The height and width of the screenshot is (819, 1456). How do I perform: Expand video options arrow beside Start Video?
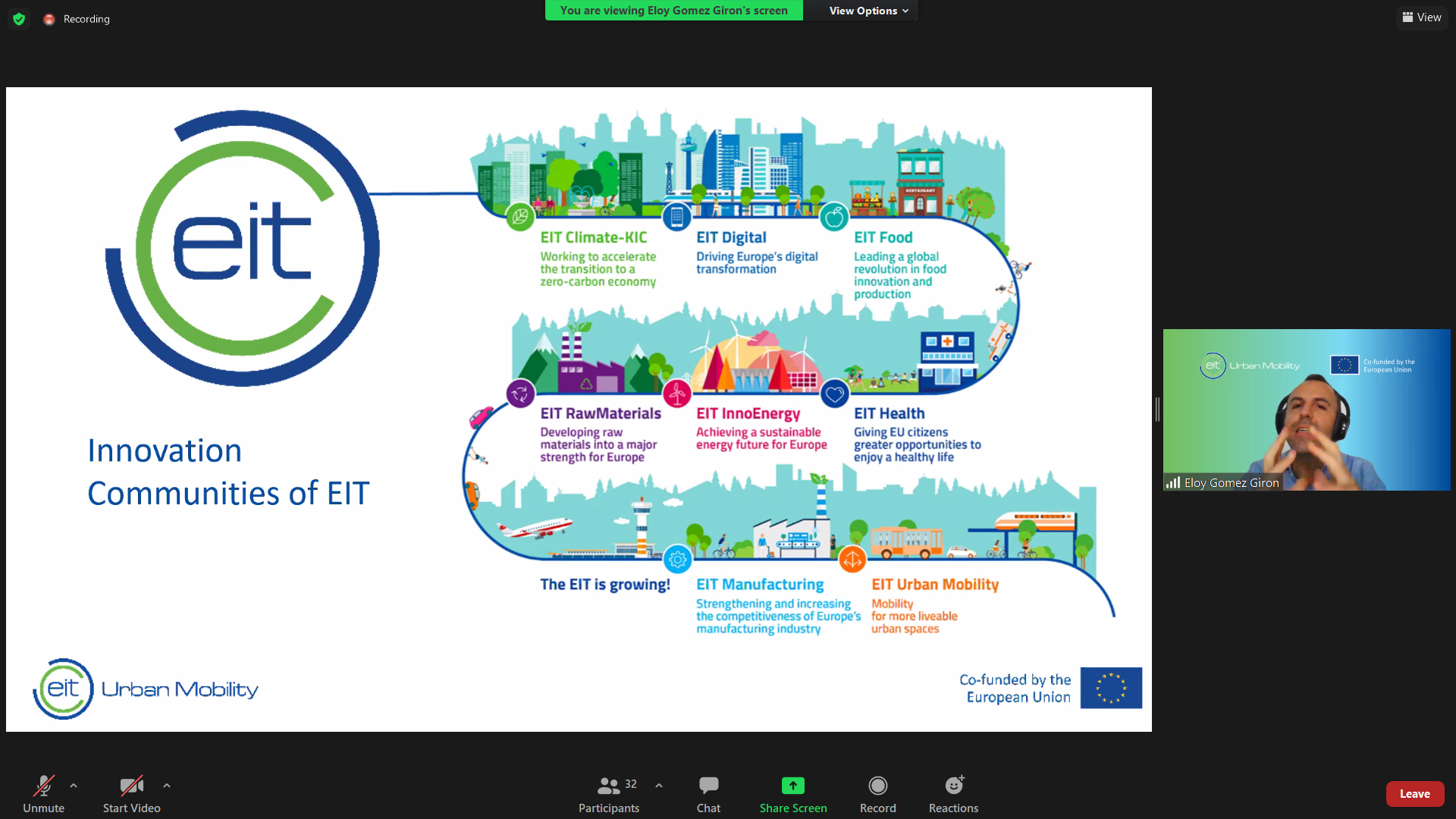tap(167, 786)
